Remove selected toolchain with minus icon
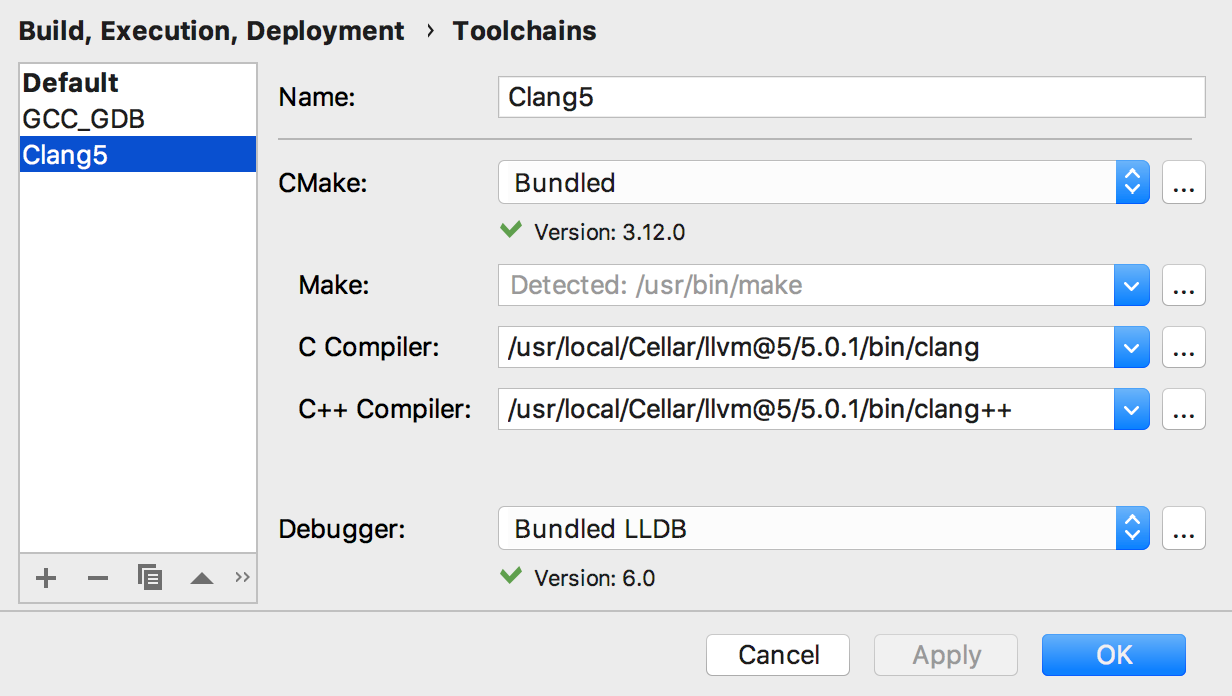 click(x=97, y=578)
